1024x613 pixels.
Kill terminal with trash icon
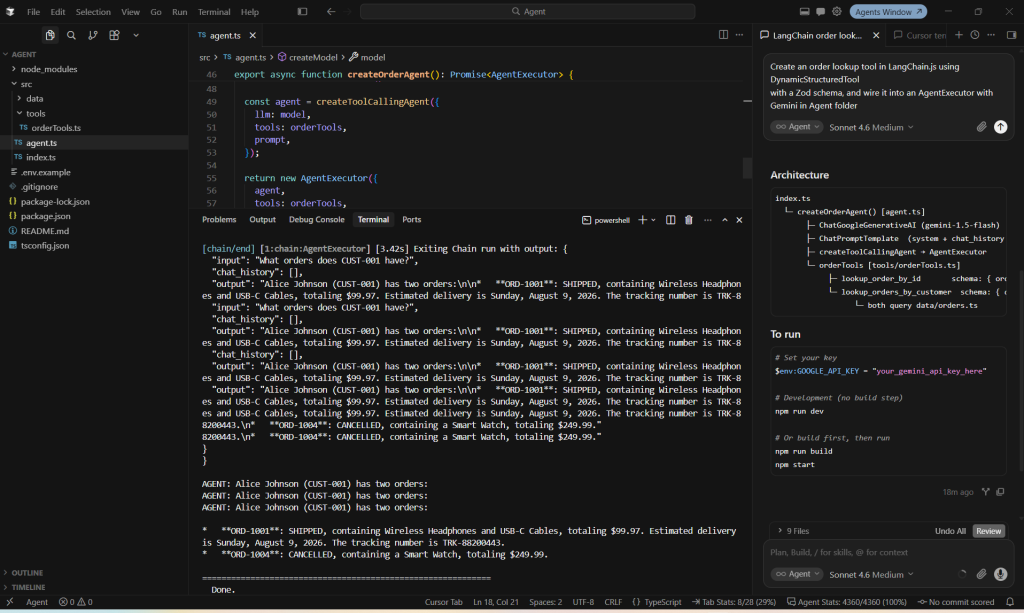tap(688, 220)
